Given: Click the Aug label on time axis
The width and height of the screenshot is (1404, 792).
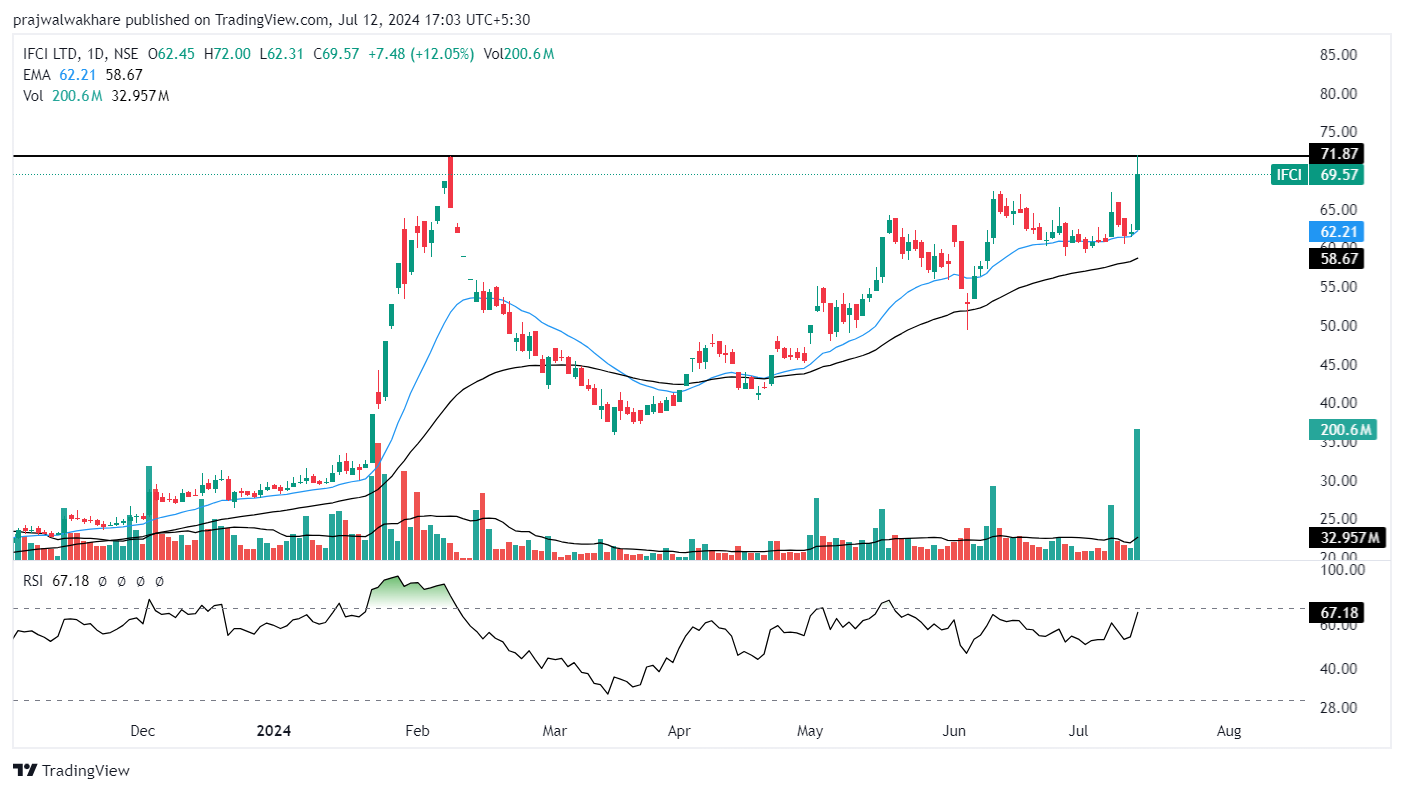Looking at the screenshot, I should 1229,731.
